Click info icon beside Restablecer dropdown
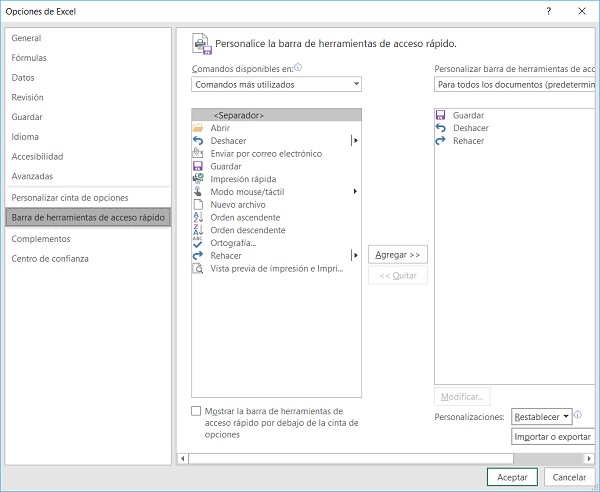Image resolution: width=600 pixels, height=492 pixels. point(578,415)
